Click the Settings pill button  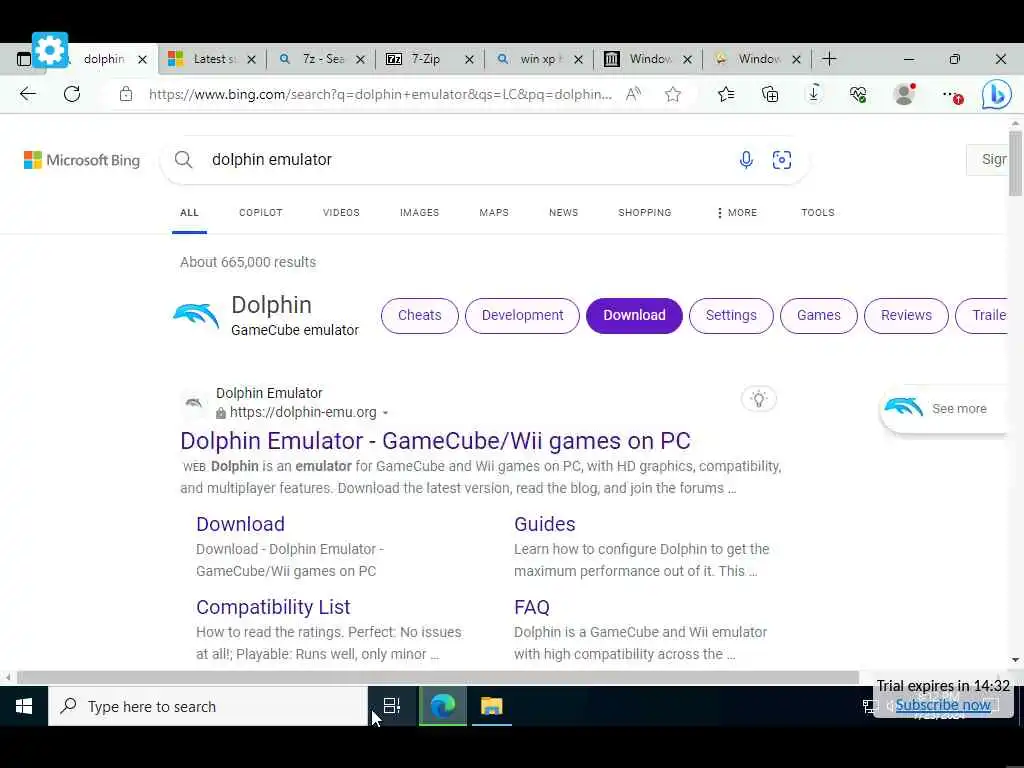tap(731, 315)
